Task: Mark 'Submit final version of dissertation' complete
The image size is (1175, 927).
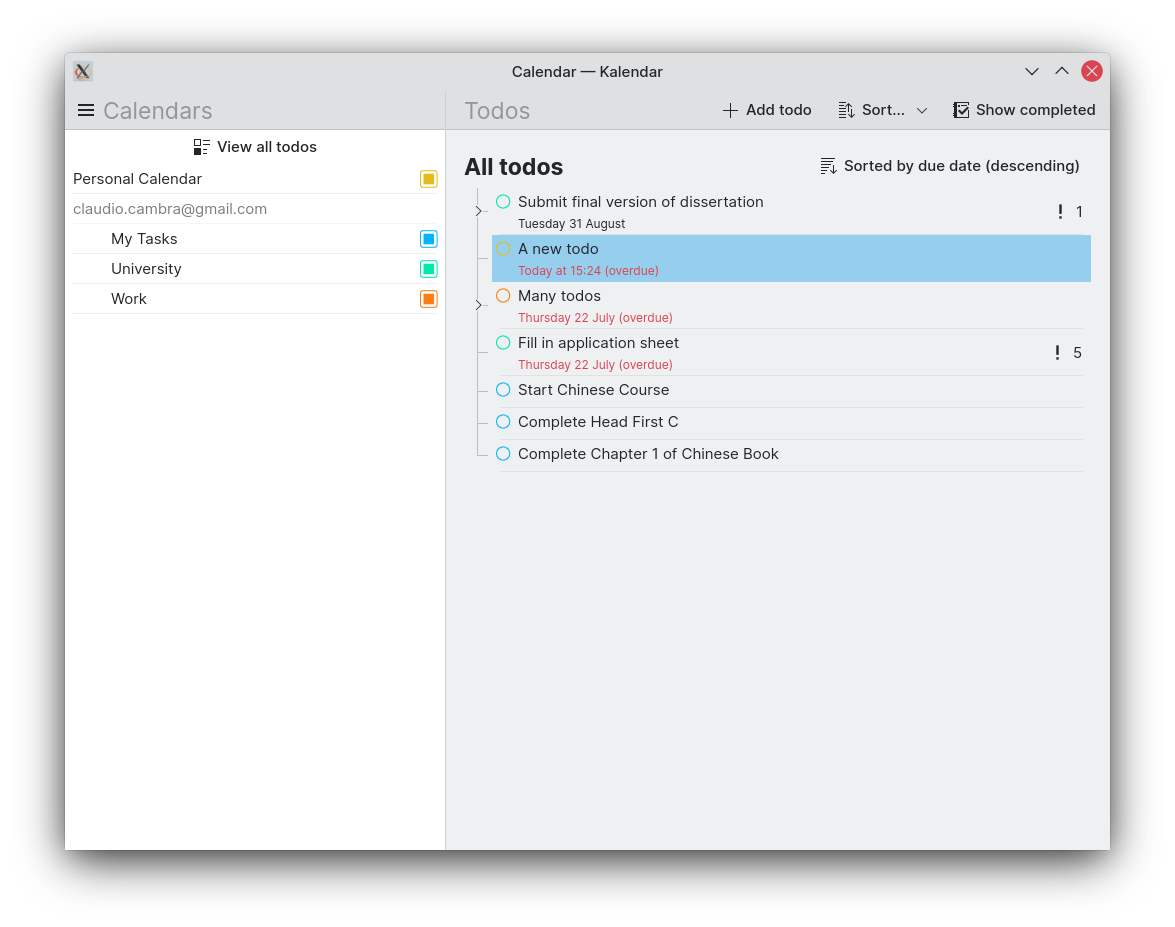Action: 504,202
